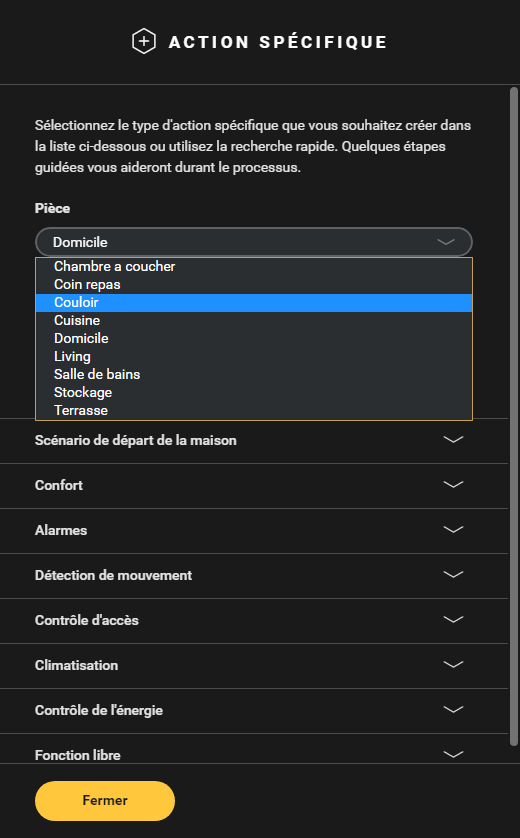Pick Cuisine from the room list
Screen dimensions: 520x838
254,321
